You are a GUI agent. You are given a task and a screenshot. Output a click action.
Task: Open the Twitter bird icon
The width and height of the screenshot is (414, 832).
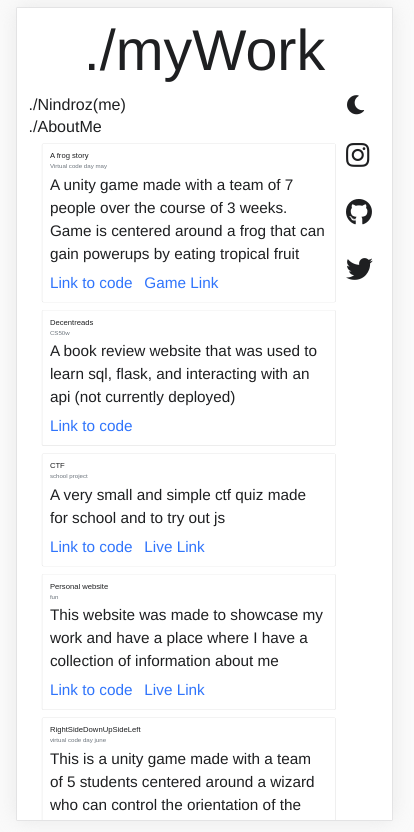(x=359, y=268)
